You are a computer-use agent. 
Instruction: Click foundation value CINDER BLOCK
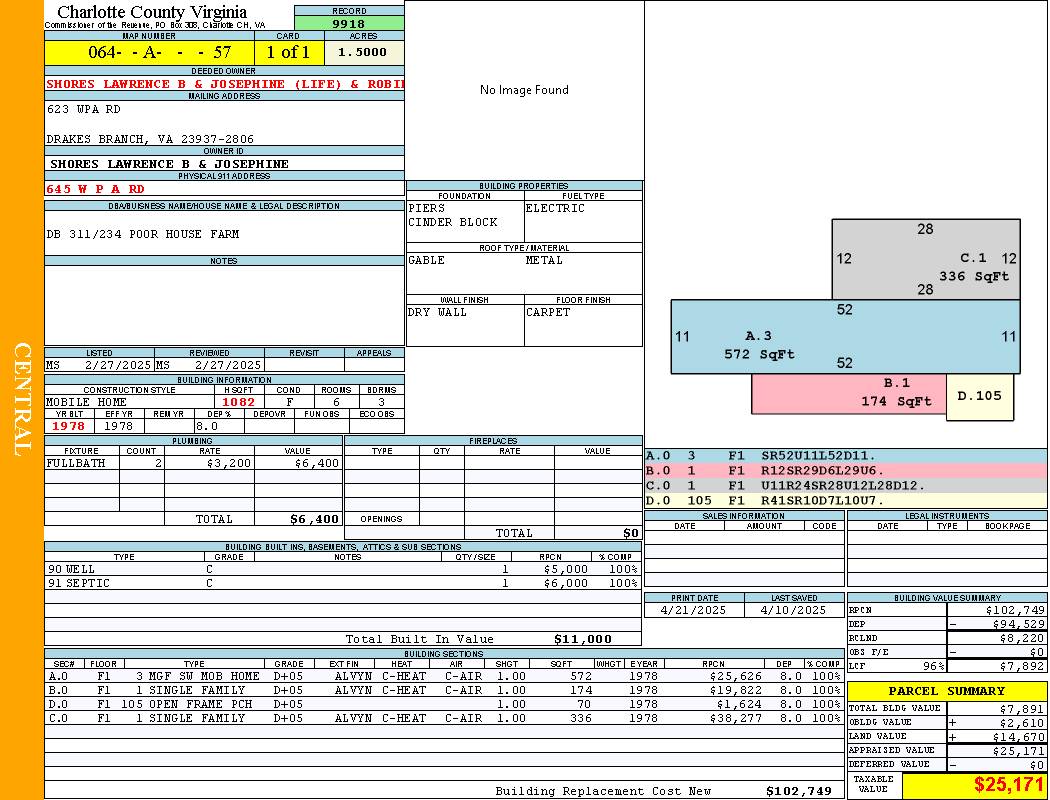coord(453,222)
